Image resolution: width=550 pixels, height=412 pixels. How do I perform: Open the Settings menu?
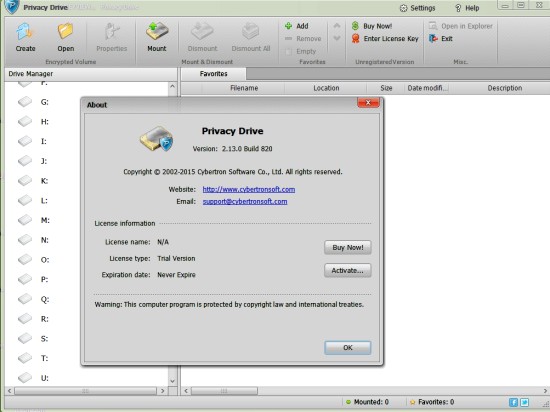pyautogui.click(x=417, y=8)
